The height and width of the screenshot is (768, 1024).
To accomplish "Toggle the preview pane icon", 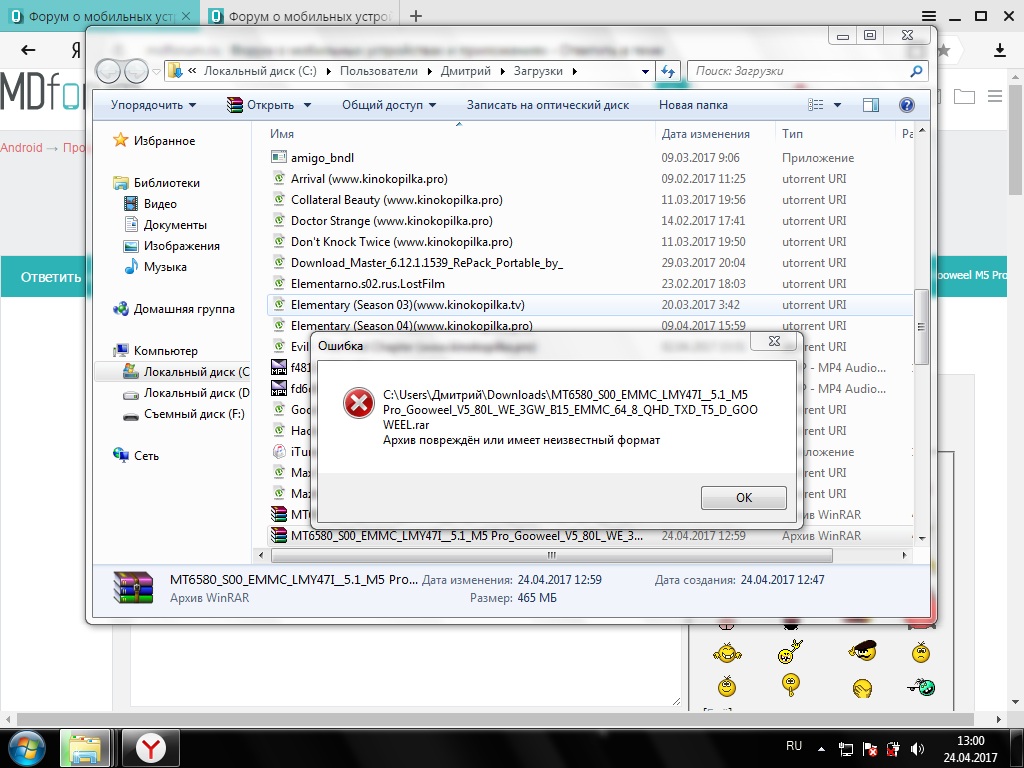I will 870,105.
